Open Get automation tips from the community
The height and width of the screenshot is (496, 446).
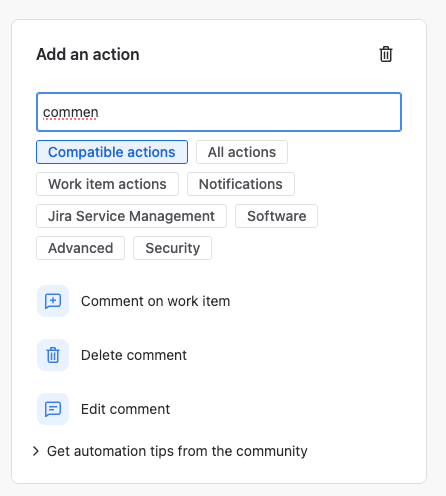[177, 451]
